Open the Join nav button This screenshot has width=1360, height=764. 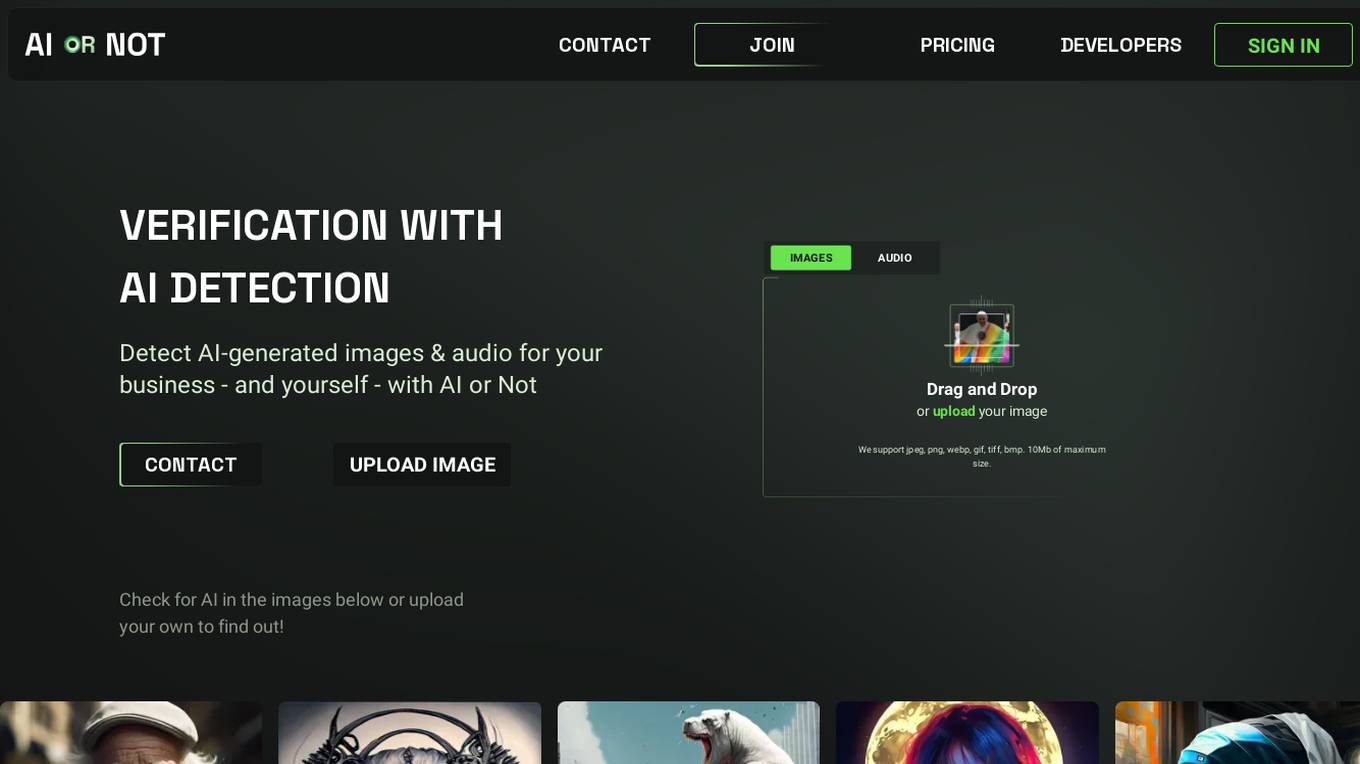click(772, 45)
